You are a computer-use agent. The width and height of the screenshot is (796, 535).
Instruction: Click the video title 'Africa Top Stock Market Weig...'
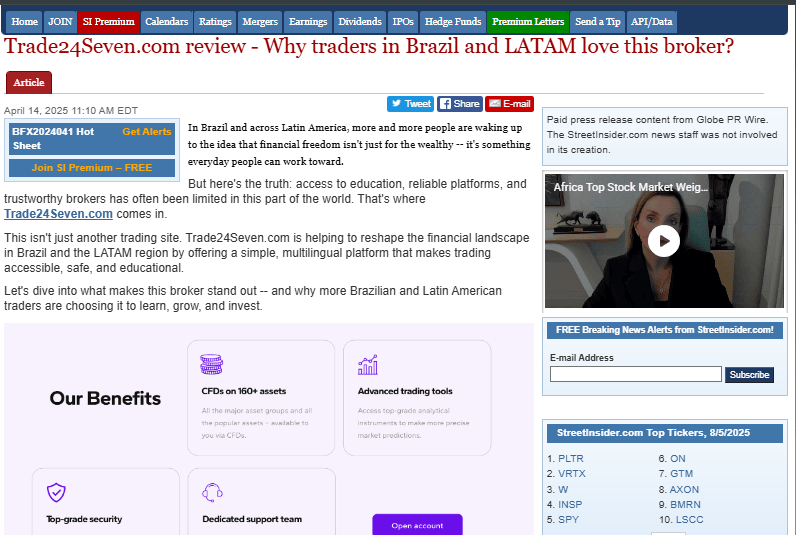pyautogui.click(x=631, y=187)
